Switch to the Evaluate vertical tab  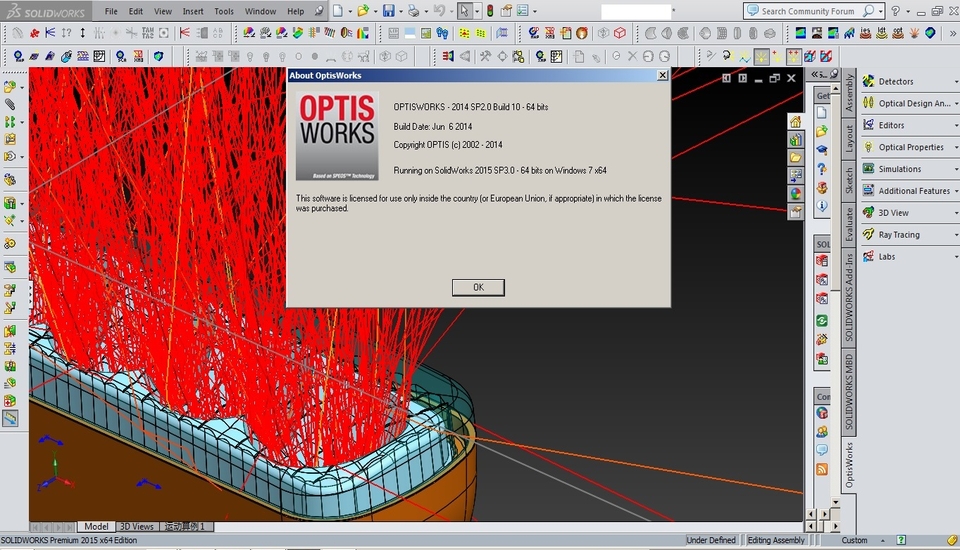849,224
